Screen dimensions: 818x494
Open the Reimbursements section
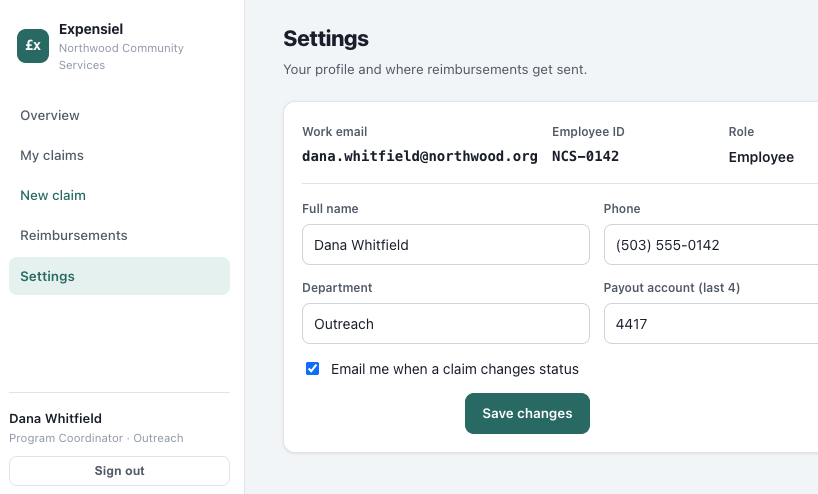tap(119, 235)
